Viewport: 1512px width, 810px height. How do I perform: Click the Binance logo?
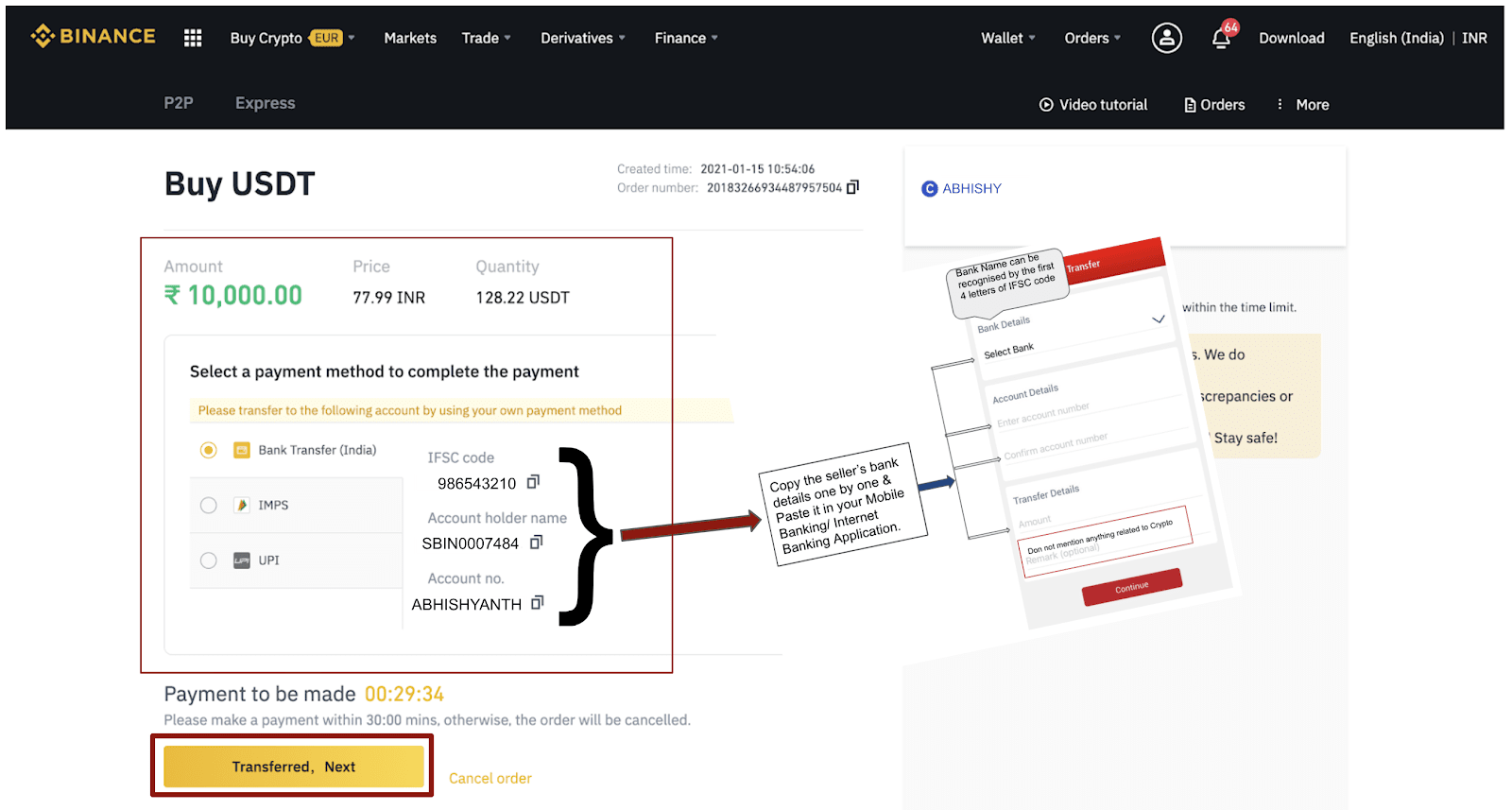pos(93,36)
